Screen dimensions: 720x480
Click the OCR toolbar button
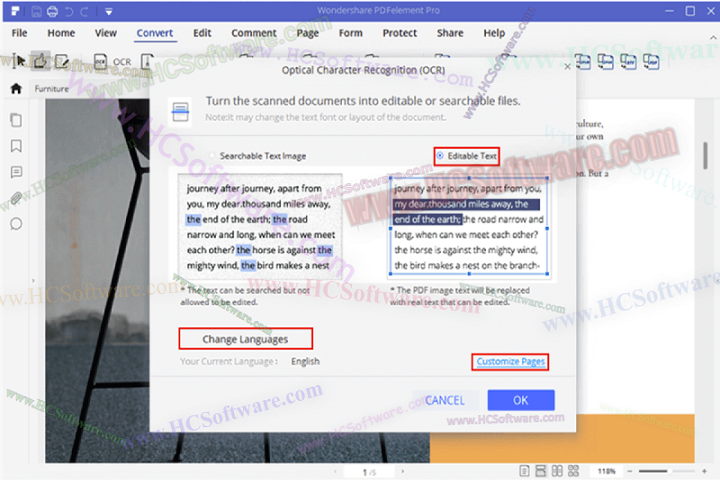point(113,62)
